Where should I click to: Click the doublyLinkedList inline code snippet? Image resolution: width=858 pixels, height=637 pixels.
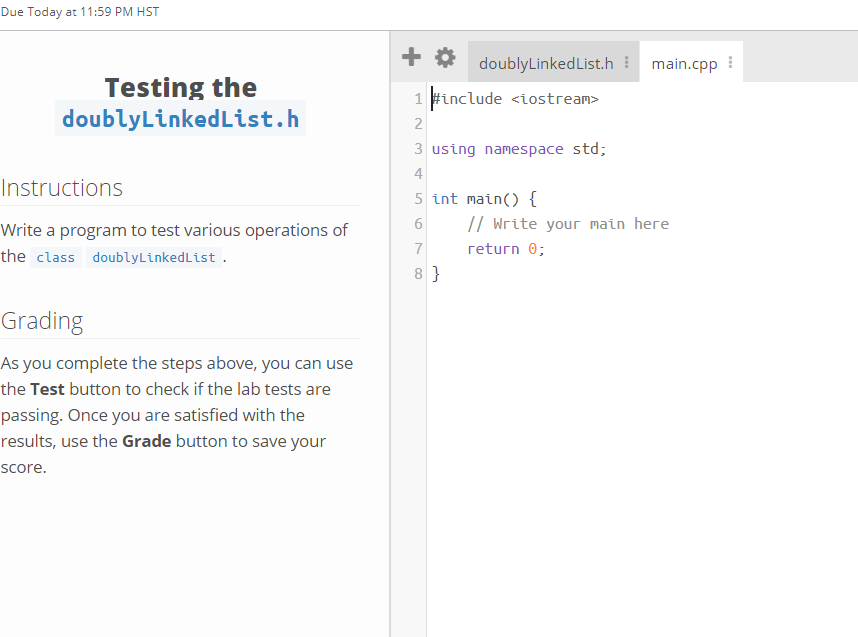(x=153, y=257)
